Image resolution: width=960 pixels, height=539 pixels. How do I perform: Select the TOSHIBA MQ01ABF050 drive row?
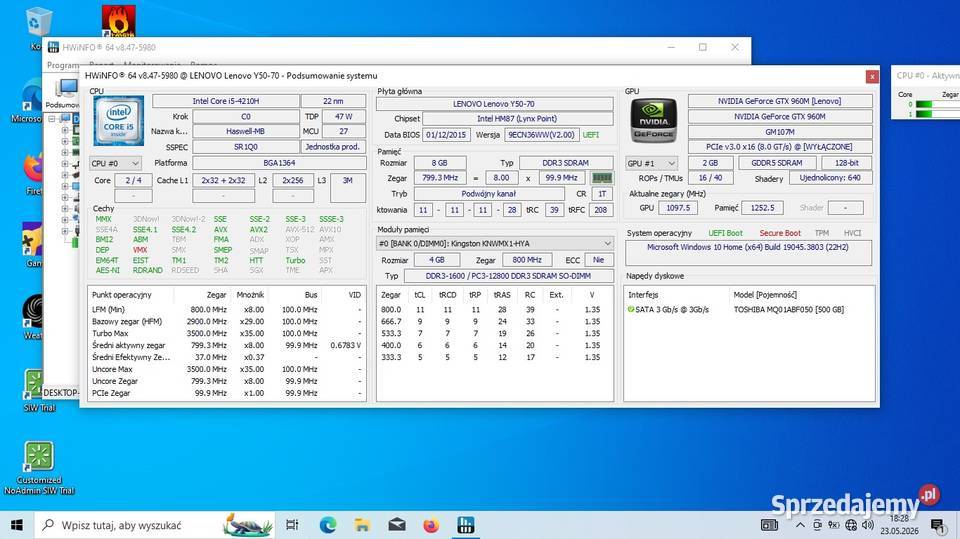click(x=749, y=309)
